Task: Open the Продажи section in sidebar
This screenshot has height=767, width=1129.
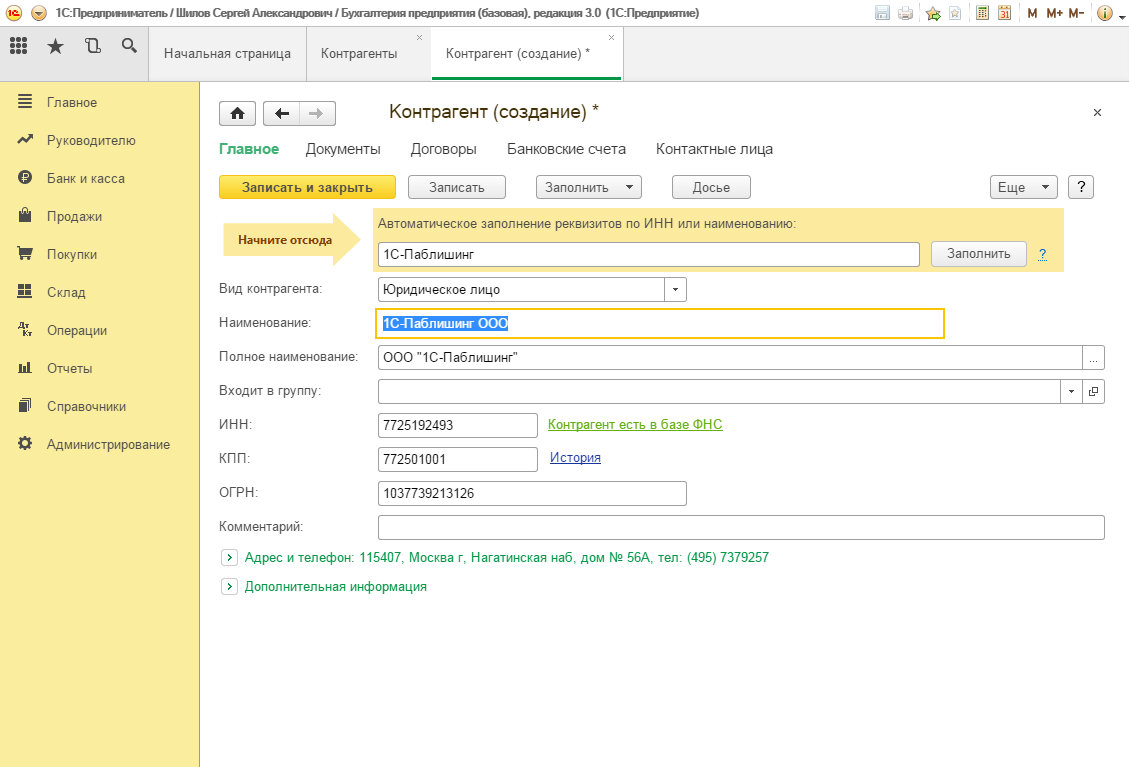Action: (74, 216)
